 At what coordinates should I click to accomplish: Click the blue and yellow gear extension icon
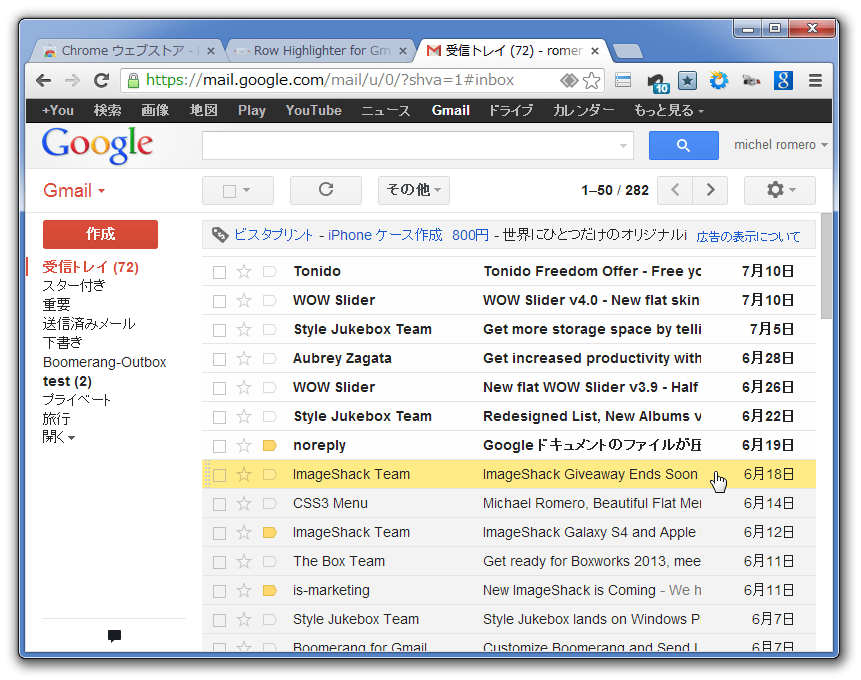pyautogui.click(x=719, y=81)
